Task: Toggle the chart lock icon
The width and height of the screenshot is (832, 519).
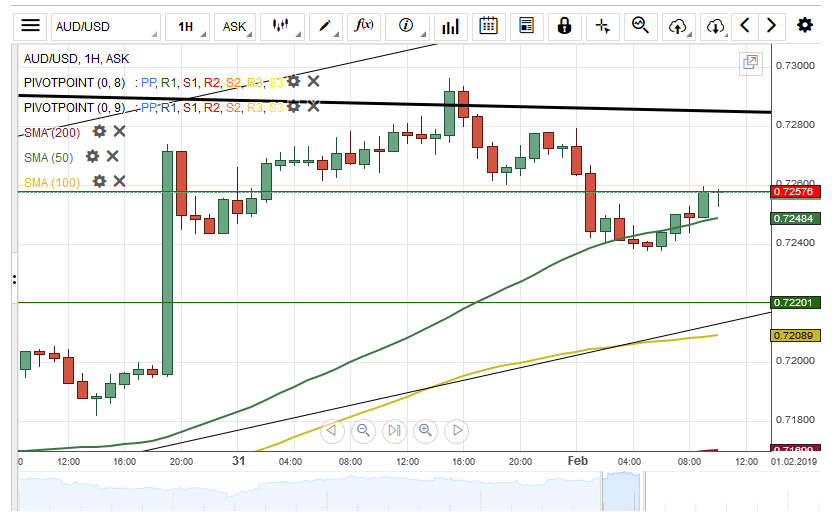Action: (x=564, y=26)
